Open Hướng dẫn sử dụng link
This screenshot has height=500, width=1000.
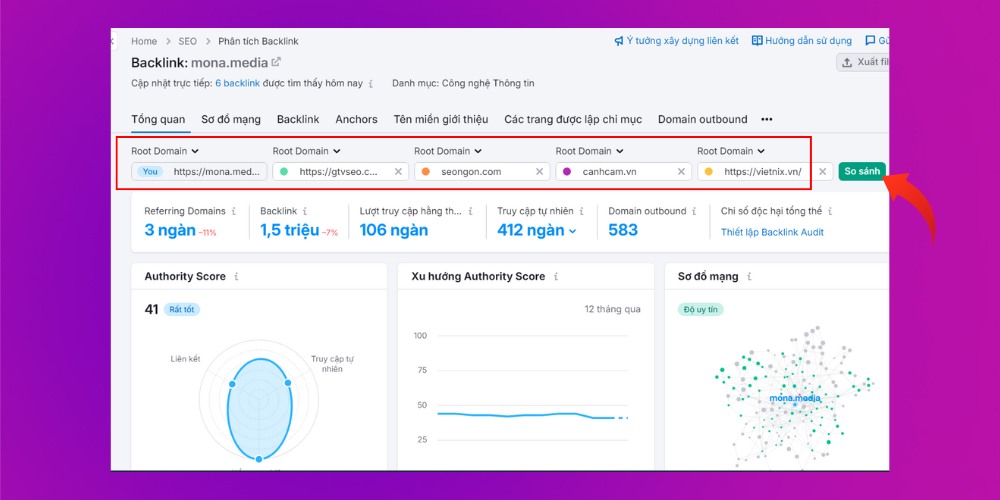point(802,41)
